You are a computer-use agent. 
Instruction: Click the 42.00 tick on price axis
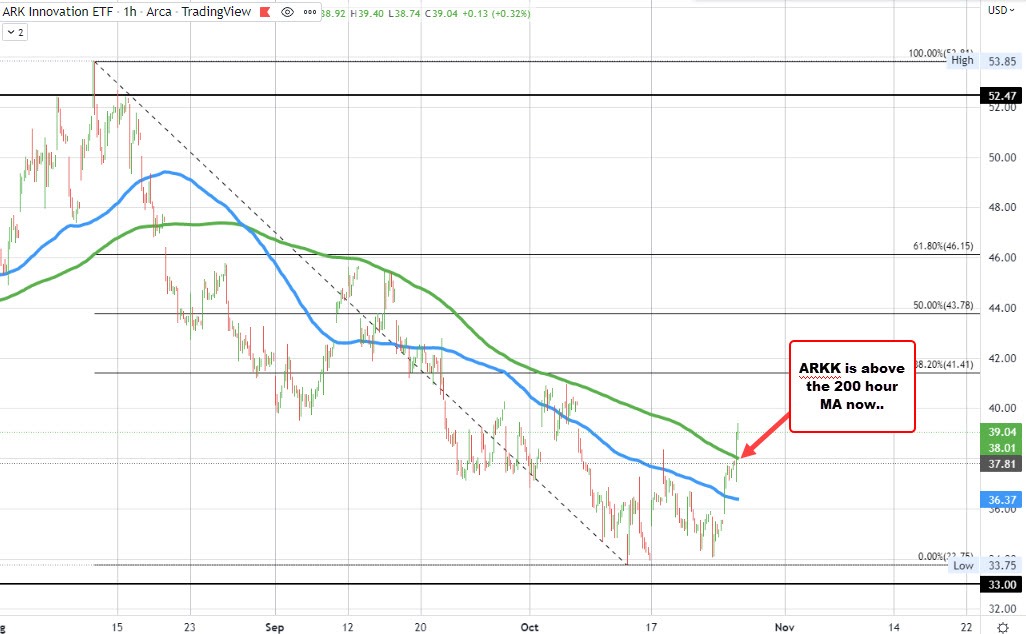click(1002, 358)
